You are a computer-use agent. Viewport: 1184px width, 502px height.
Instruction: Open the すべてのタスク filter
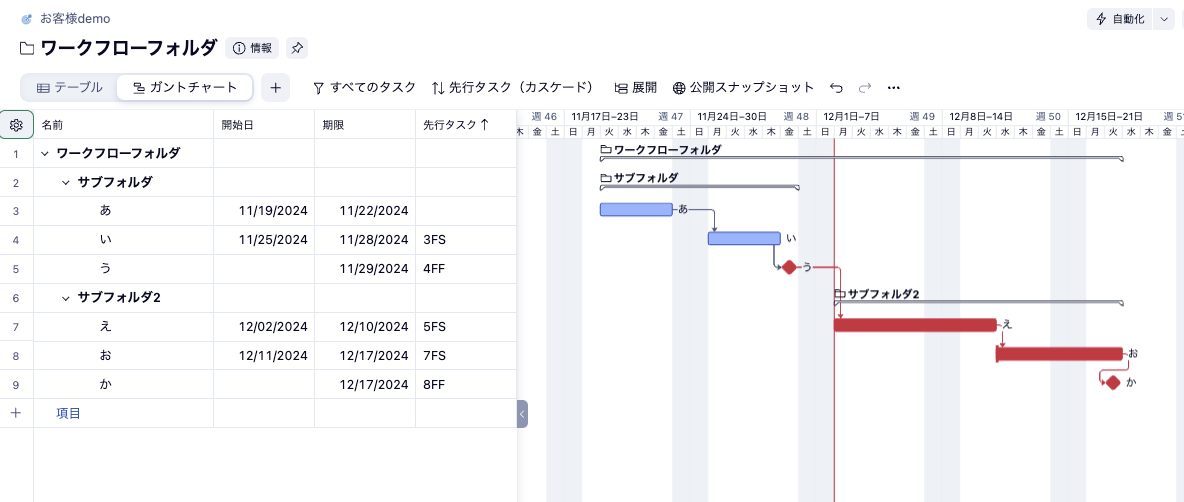(x=364, y=88)
